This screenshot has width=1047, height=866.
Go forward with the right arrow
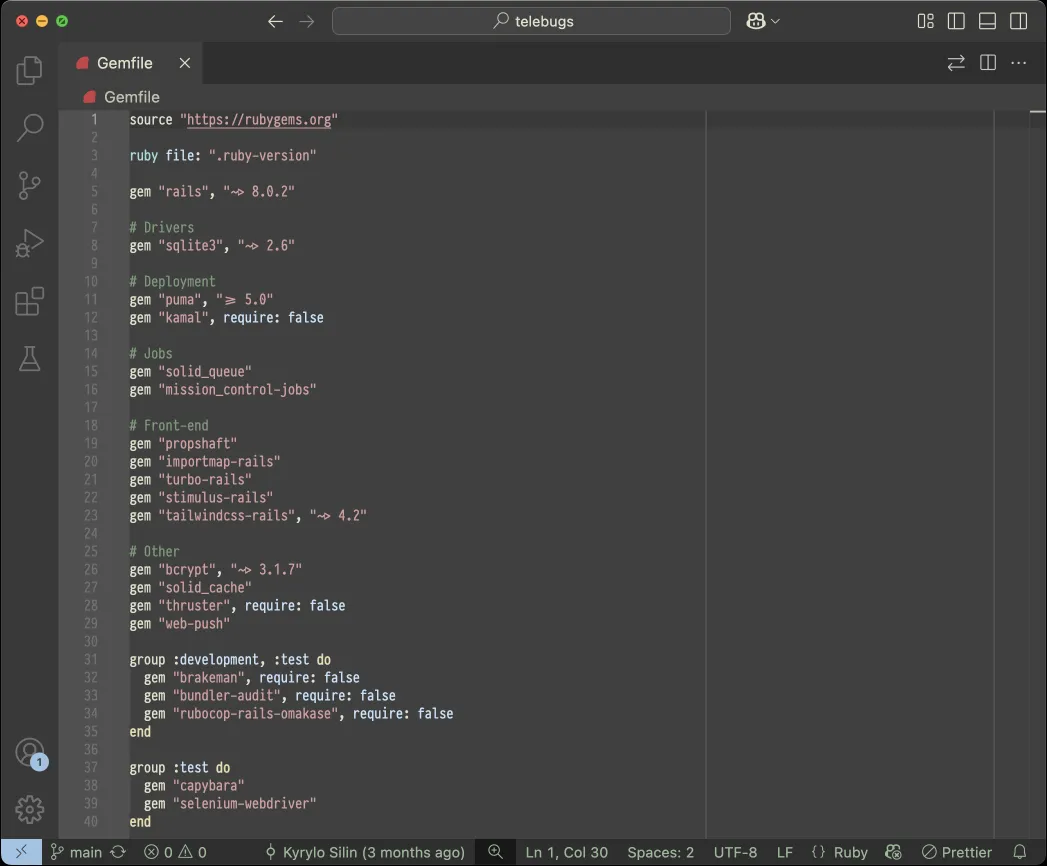coord(306,21)
